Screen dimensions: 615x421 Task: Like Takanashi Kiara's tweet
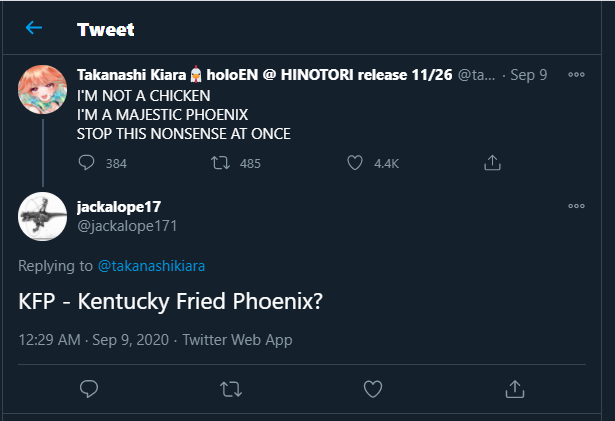[354, 162]
